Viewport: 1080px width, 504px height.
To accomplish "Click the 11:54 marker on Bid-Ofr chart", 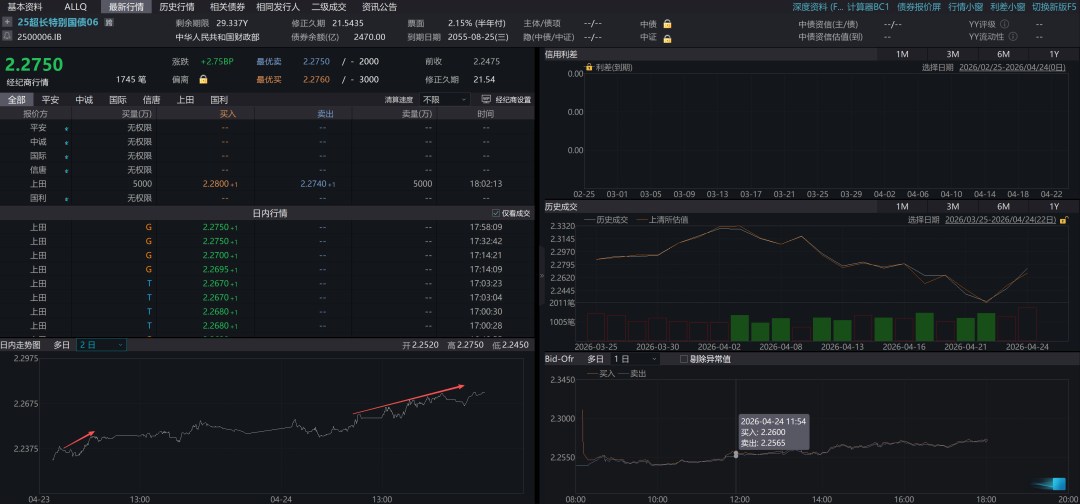I will click(x=736, y=454).
